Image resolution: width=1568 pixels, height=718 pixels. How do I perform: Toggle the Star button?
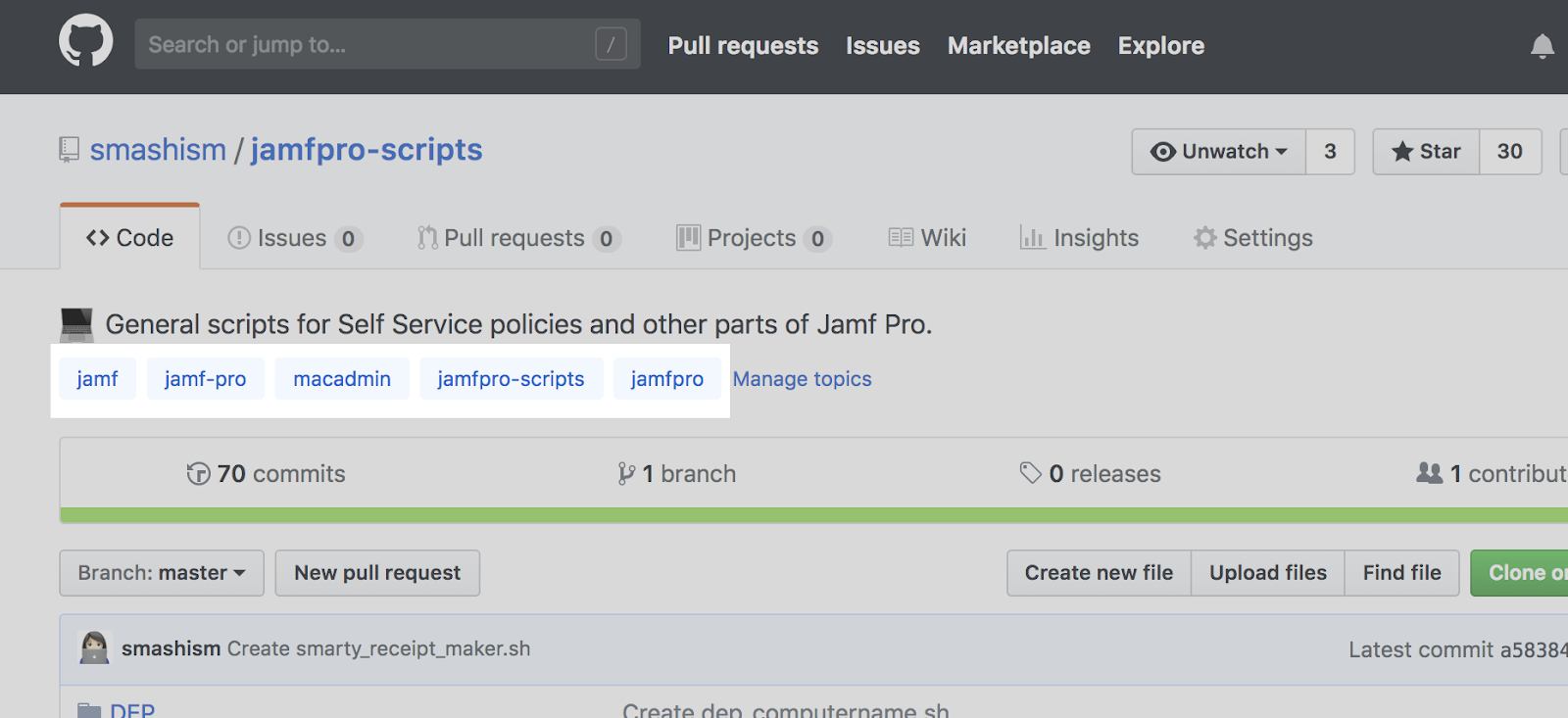[x=1426, y=152]
